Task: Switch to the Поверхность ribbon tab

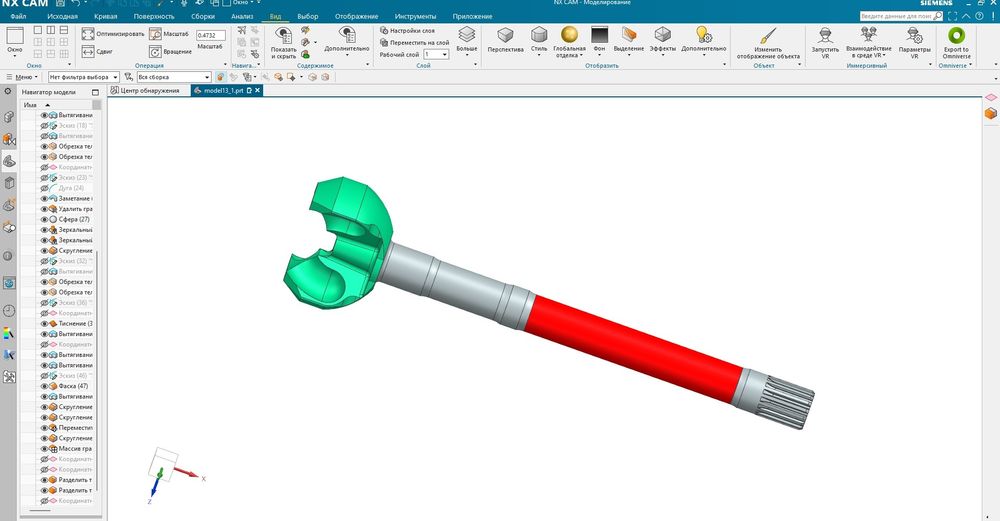Action: (x=154, y=17)
